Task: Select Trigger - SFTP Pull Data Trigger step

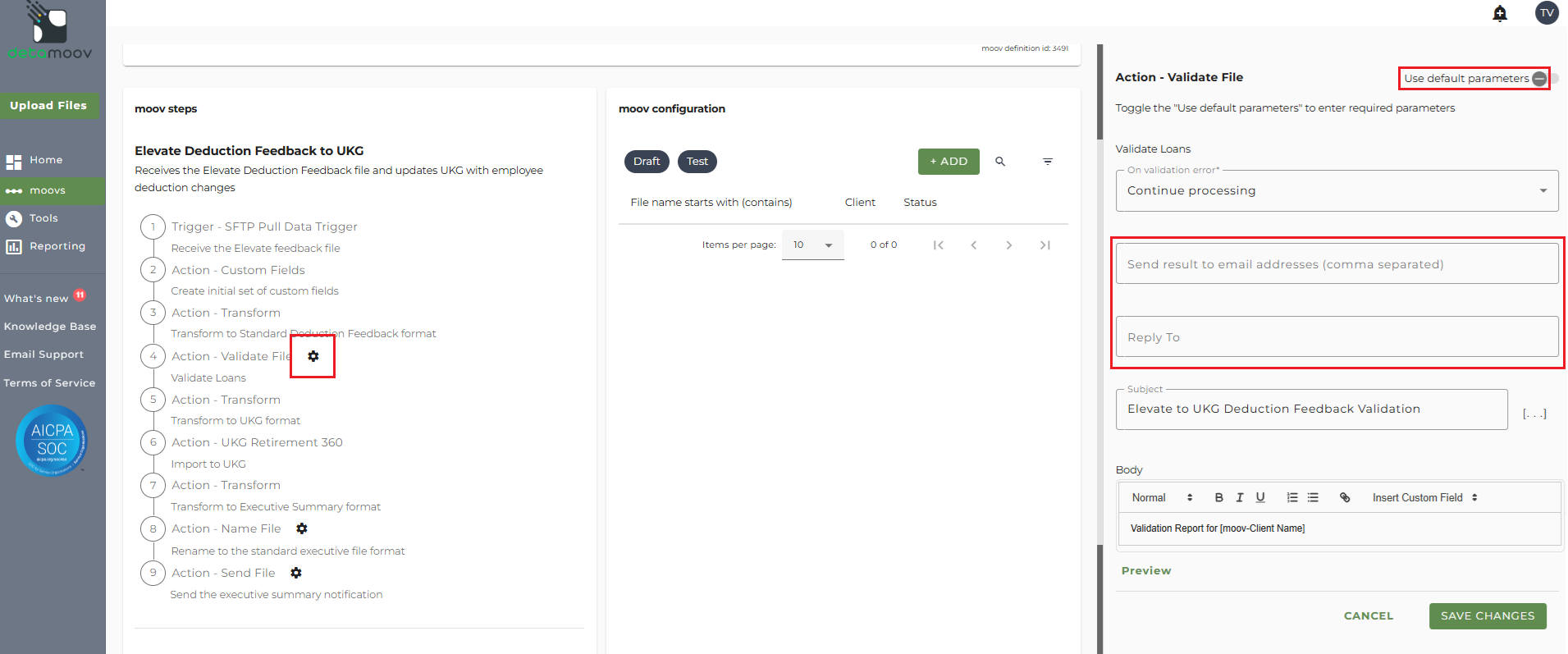Action: [x=264, y=226]
